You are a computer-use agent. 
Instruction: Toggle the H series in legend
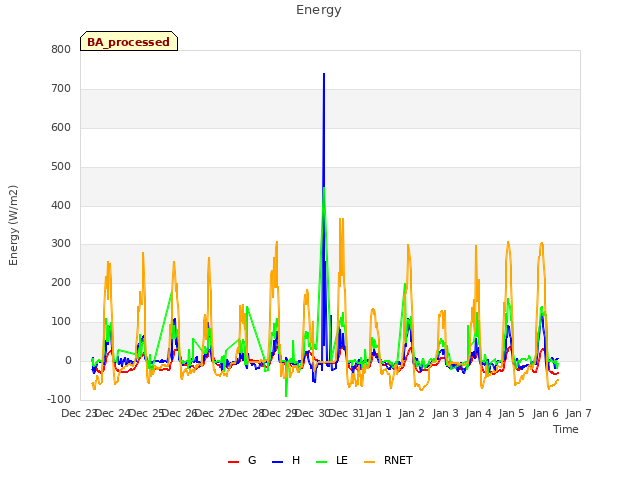(x=286, y=460)
